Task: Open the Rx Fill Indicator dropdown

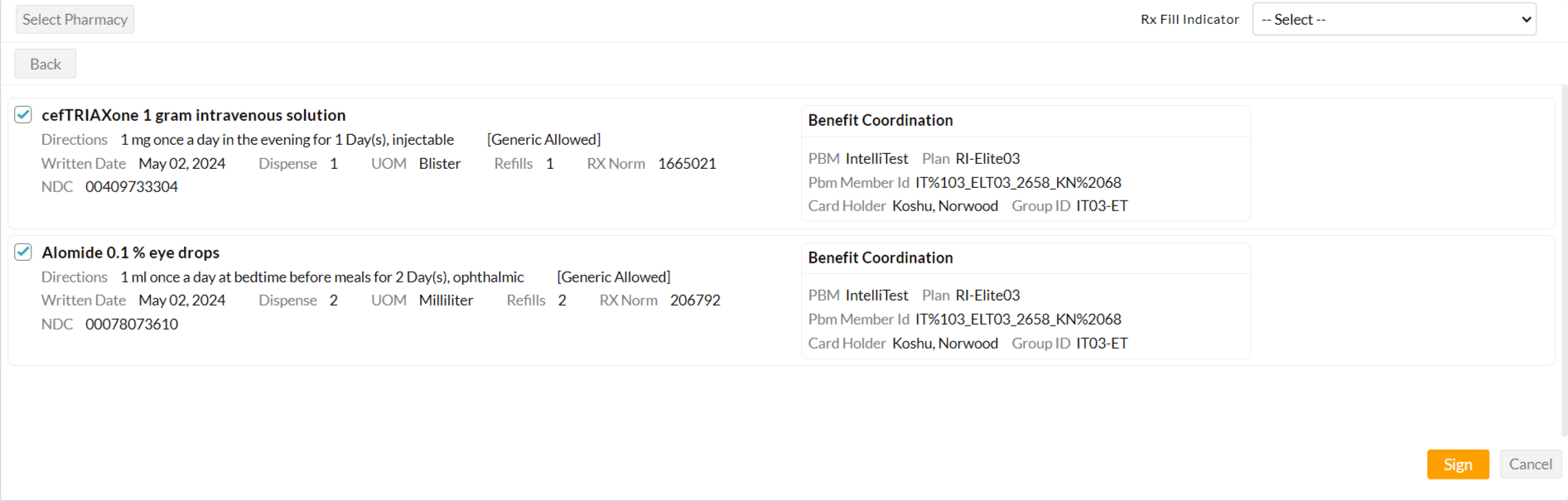Action: point(1393,20)
